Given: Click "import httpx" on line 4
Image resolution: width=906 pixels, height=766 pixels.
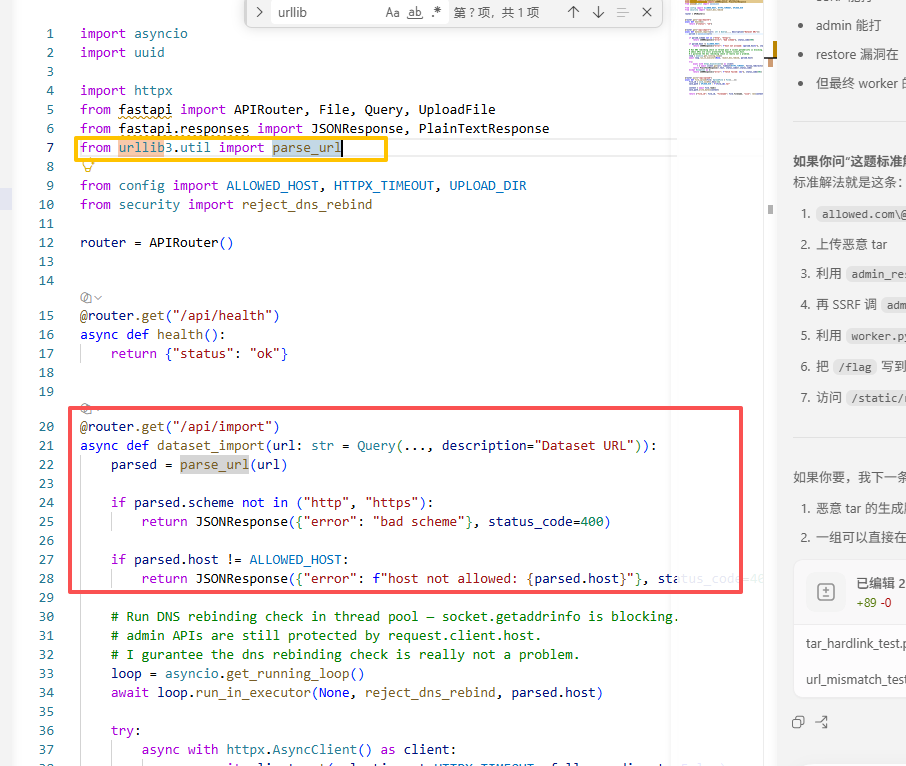Looking at the screenshot, I should pyautogui.click(x=126, y=91).
